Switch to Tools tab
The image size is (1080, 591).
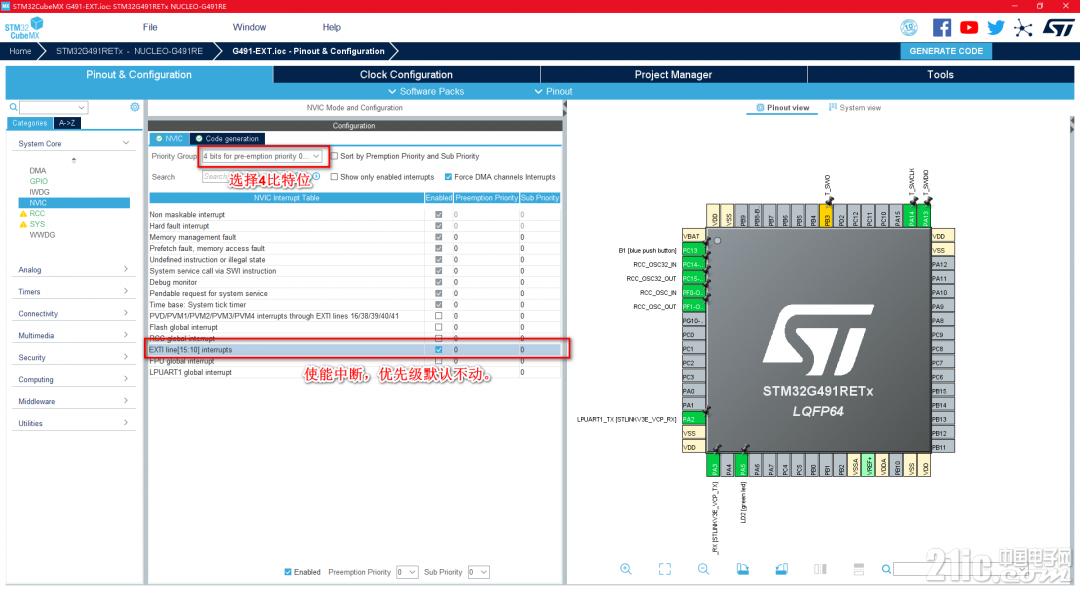[x=940, y=74]
